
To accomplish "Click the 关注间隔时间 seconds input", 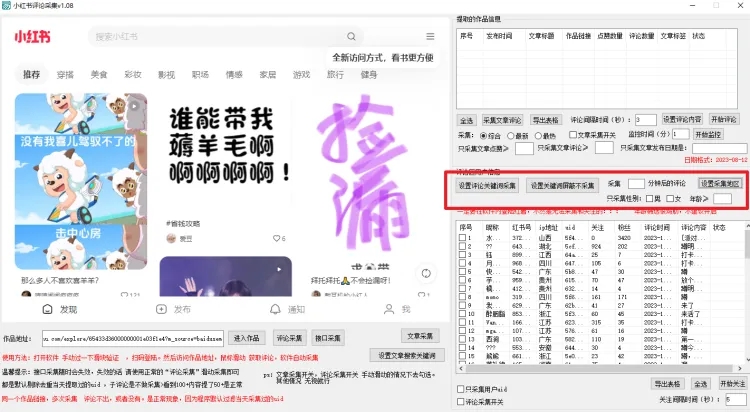I will click(x=736, y=399).
